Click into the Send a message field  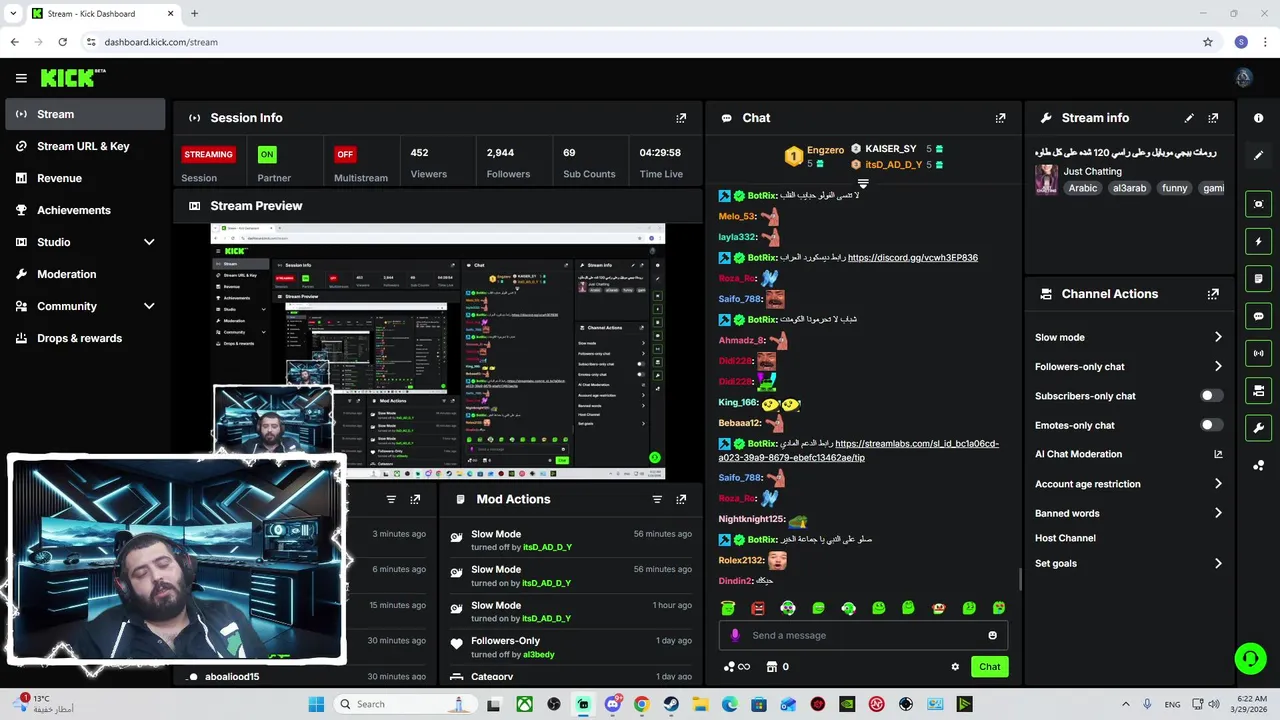pos(863,635)
